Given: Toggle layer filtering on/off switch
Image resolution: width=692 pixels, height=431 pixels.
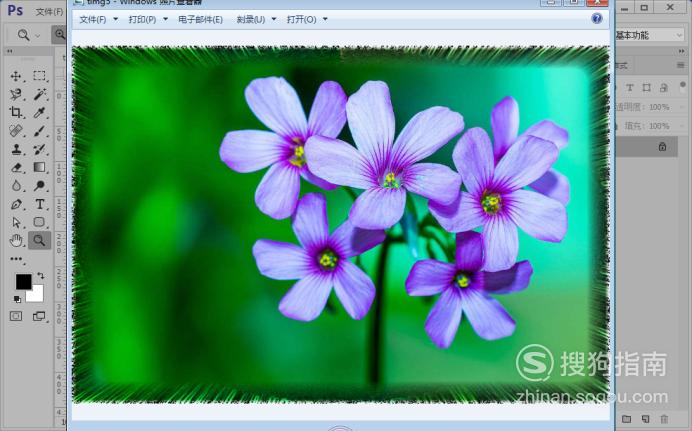Looking at the screenshot, I should [683, 84].
